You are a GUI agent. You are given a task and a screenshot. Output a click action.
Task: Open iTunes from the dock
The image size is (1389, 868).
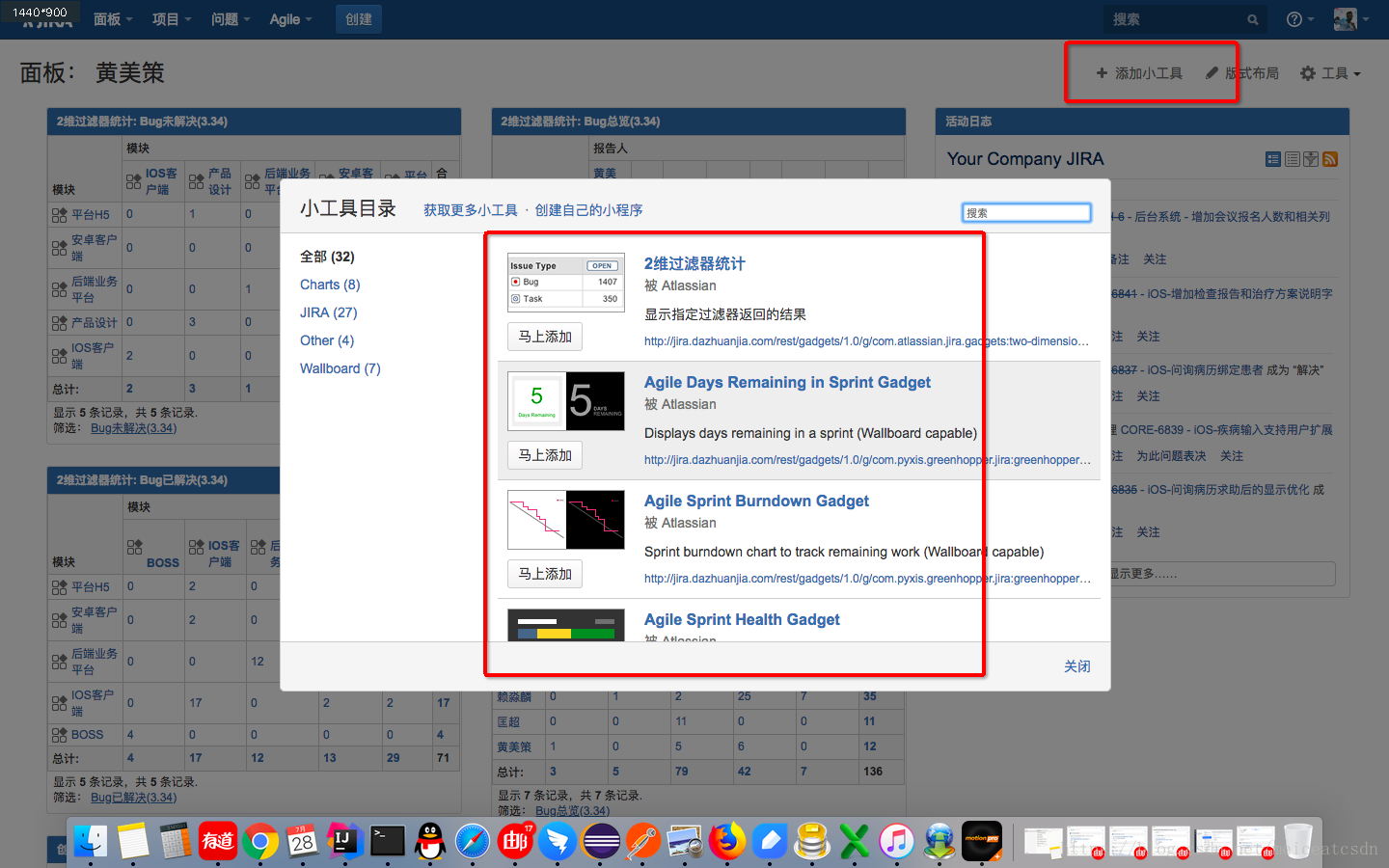coord(897,842)
